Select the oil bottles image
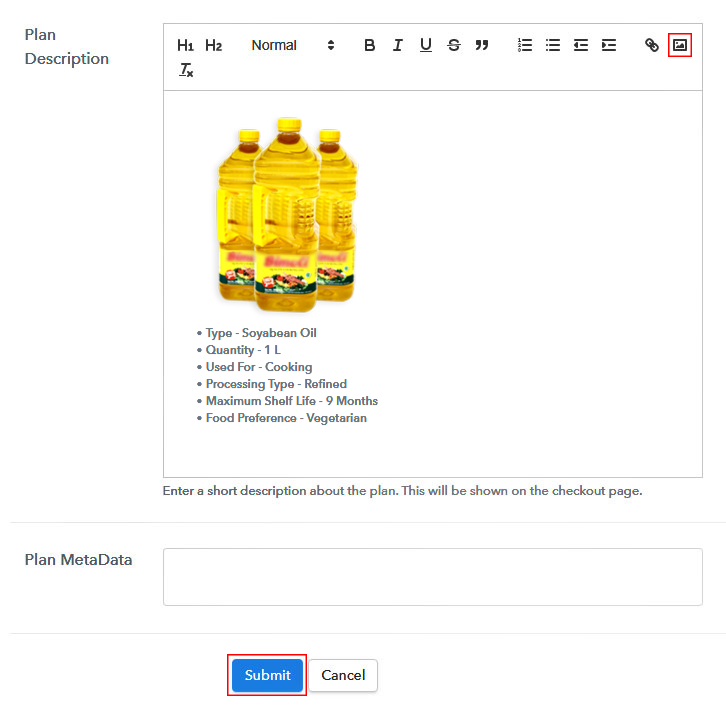Viewport: 726px width, 716px height. tap(288, 214)
